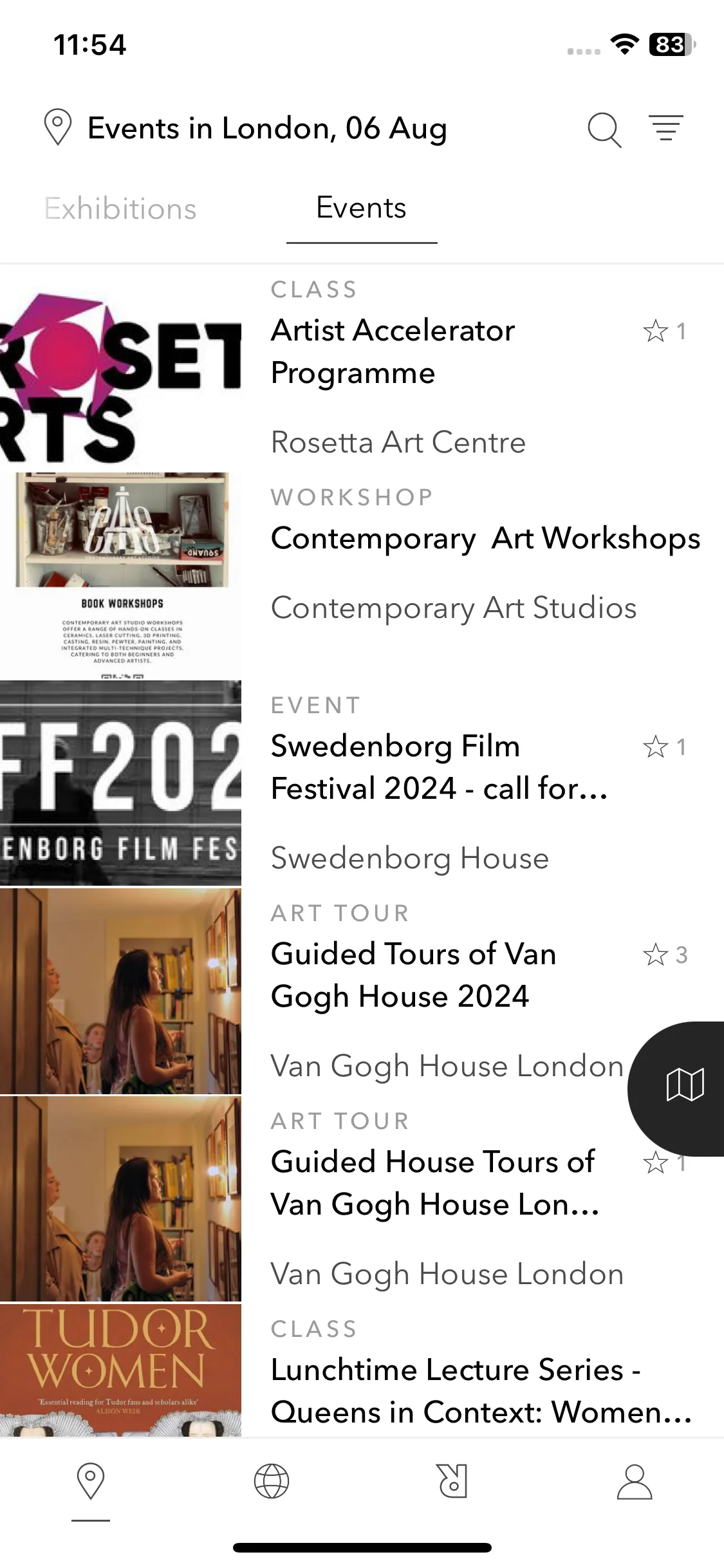Open Lunchtime Lecture Series Queens in Context

[x=481, y=1390]
